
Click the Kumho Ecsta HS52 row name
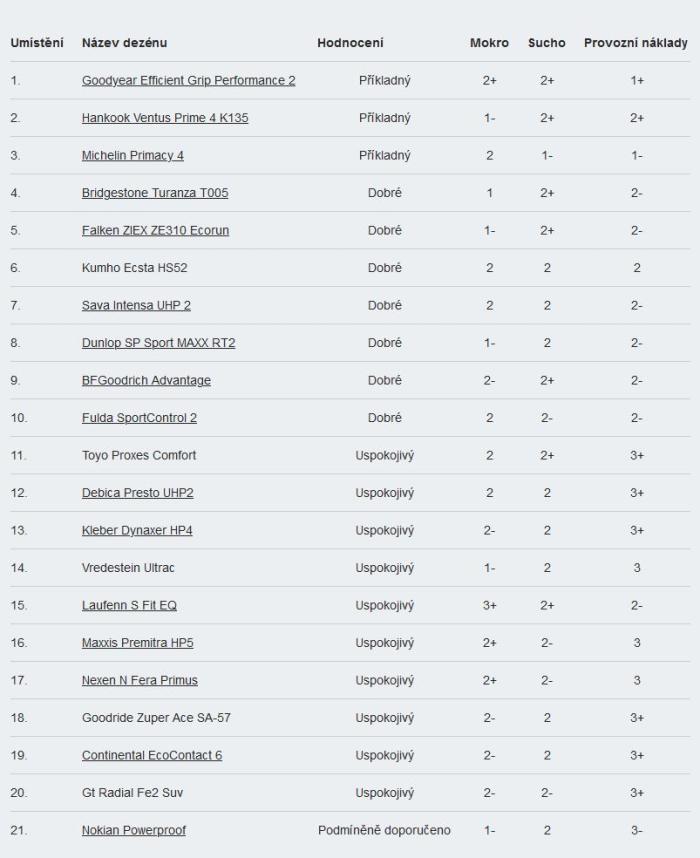(135, 268)
